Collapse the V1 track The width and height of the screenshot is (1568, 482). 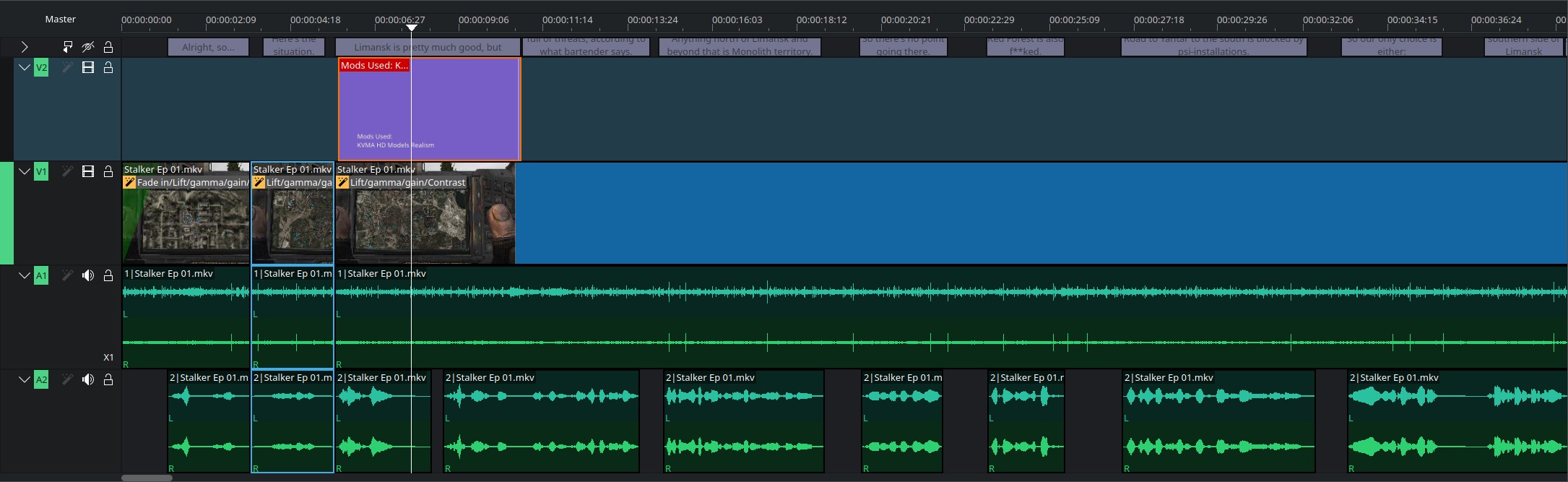tap(24, 171)
